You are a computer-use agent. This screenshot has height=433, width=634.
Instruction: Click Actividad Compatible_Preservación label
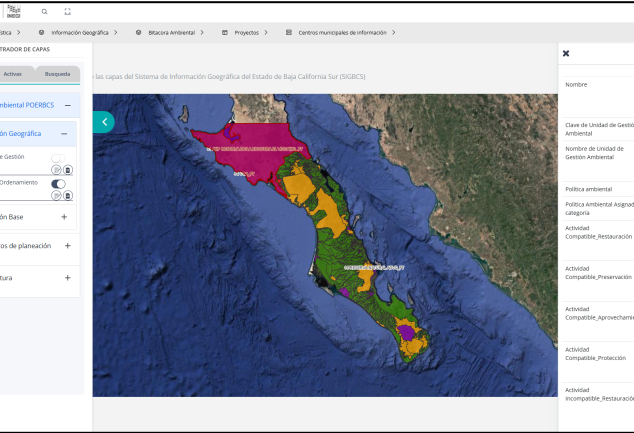click(x=598, y=273)
